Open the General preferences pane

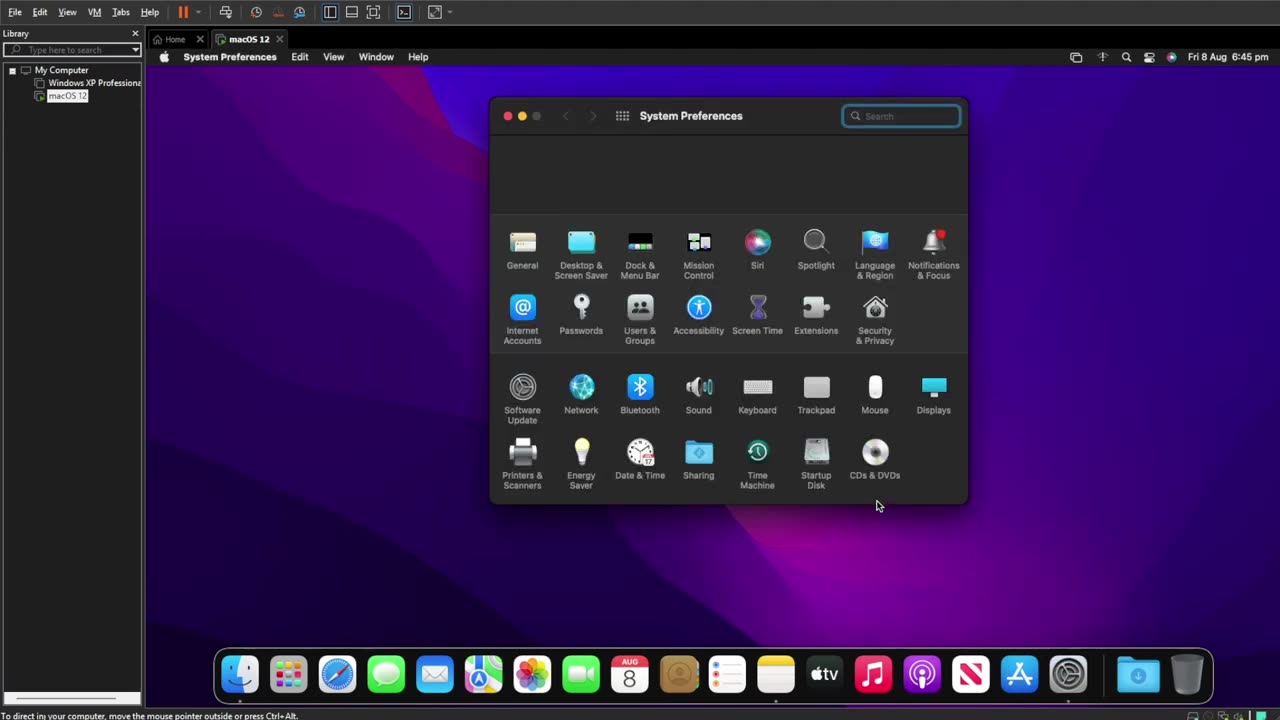pyautogui.click(x=522, y=251)
